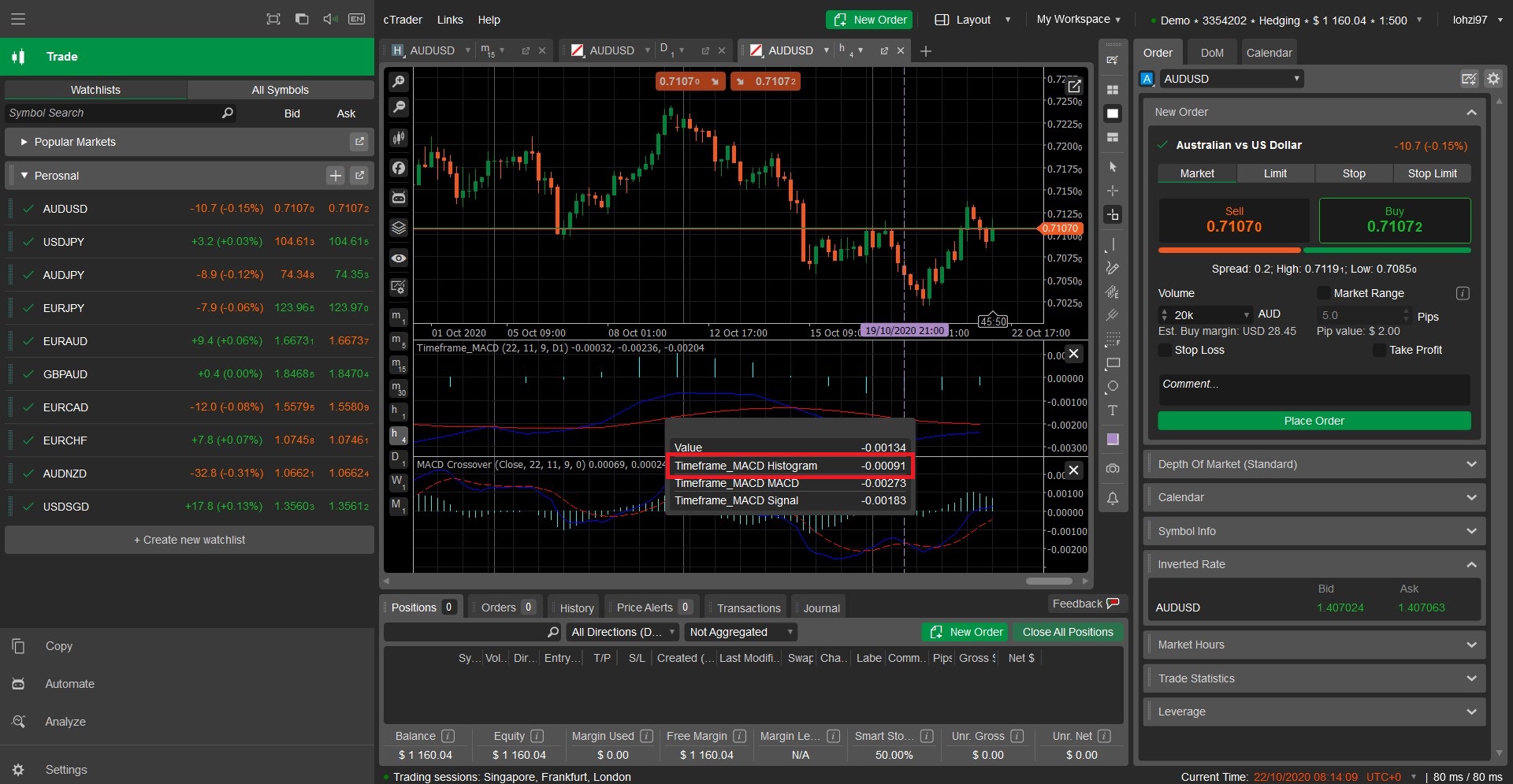Image resolution: width=1513 pixels, height=784 pixels.
Task: Pop out the chart to fullscreen
Action: [1074, 86]
